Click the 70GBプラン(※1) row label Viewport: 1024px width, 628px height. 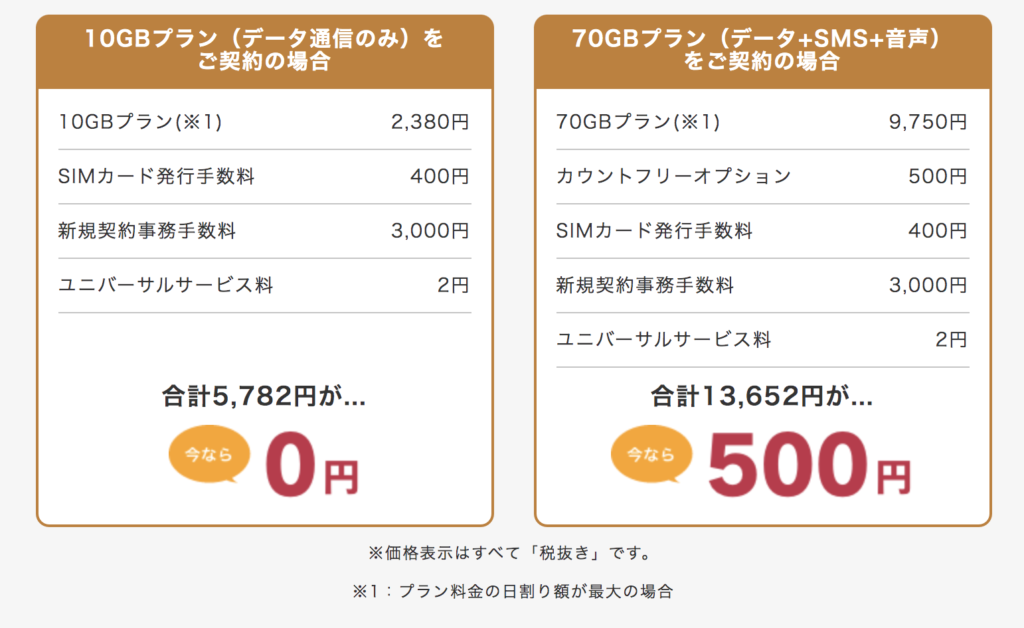(638, 122)
